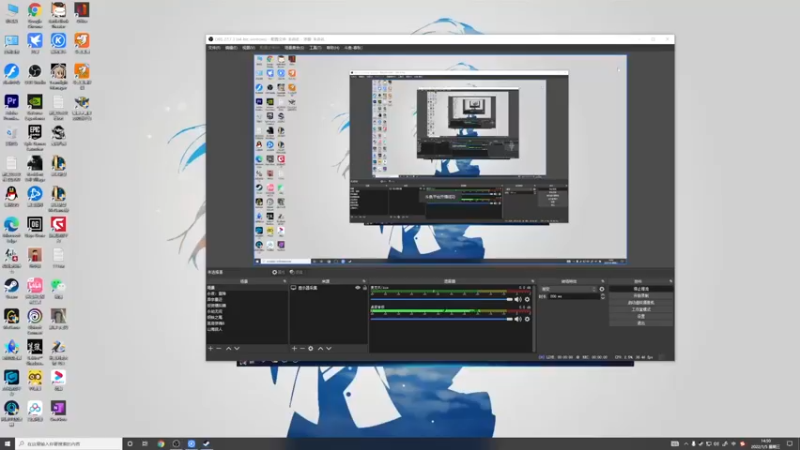The width and height of the screenshot is (800, 450).
Task: Open gear settings for the upper mixer audio track
Action: (527, 299)
